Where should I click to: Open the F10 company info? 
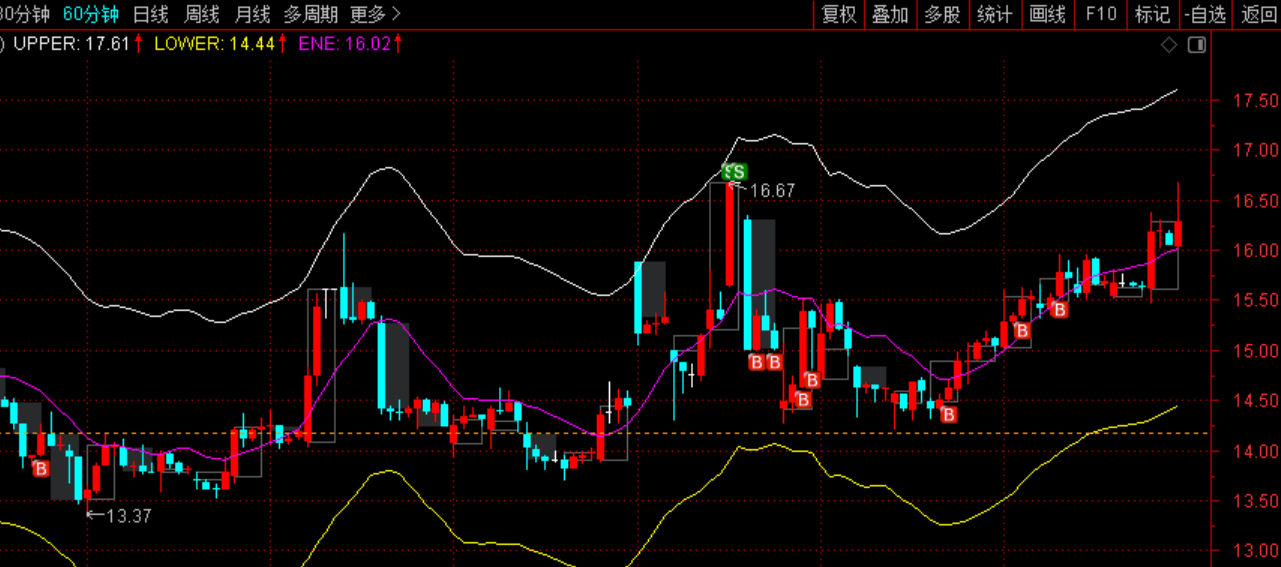1100,14
